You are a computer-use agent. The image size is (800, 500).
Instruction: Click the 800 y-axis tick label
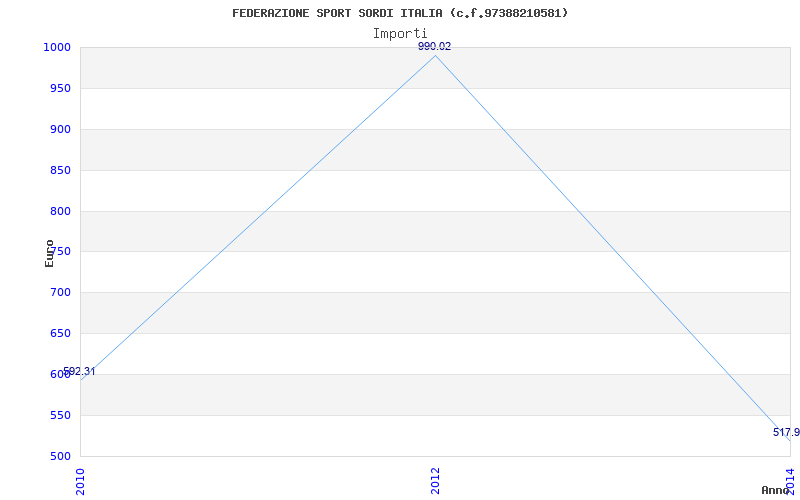(x=60, y=211)
